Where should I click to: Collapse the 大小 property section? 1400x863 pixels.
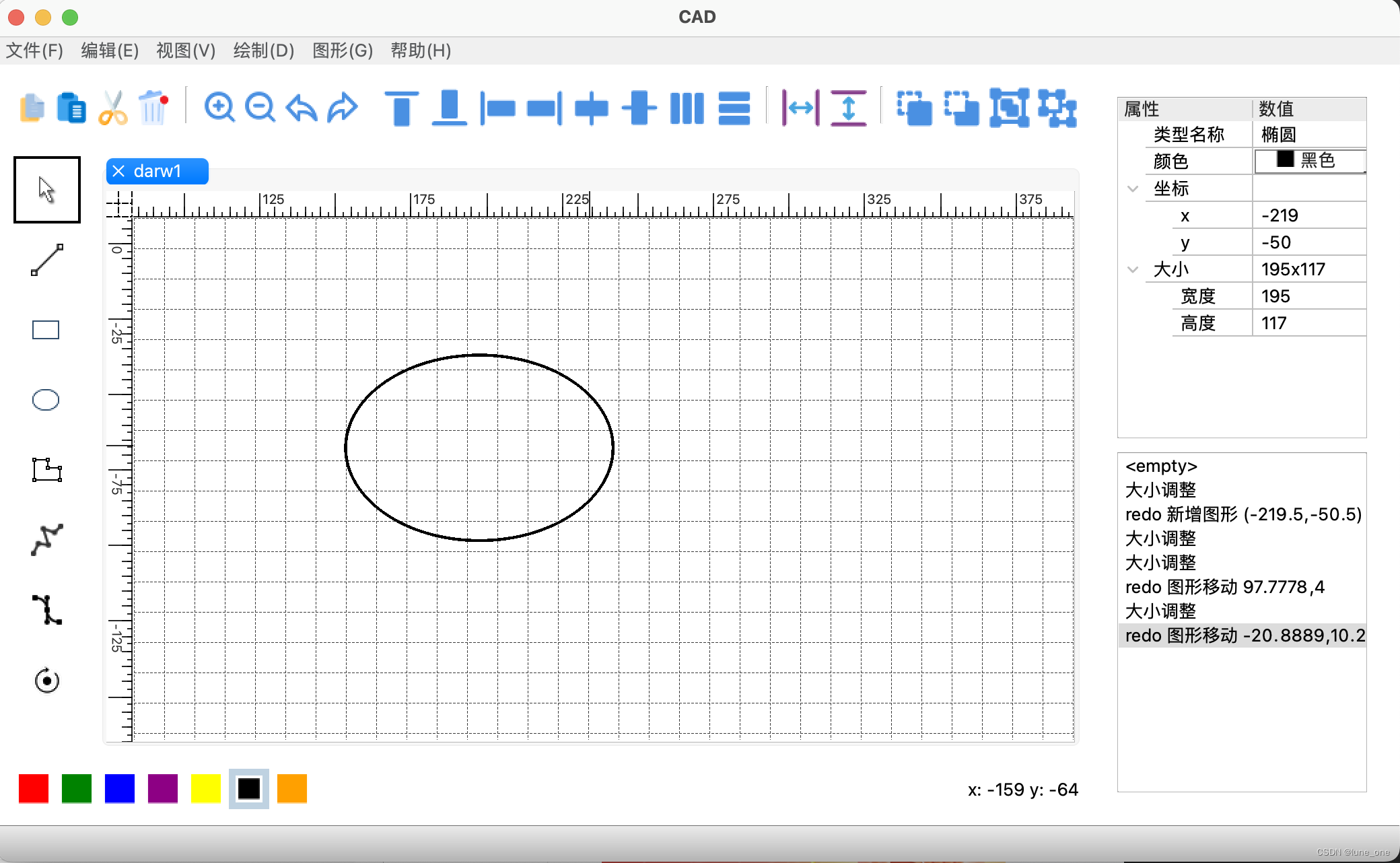tap(1133, 269)
